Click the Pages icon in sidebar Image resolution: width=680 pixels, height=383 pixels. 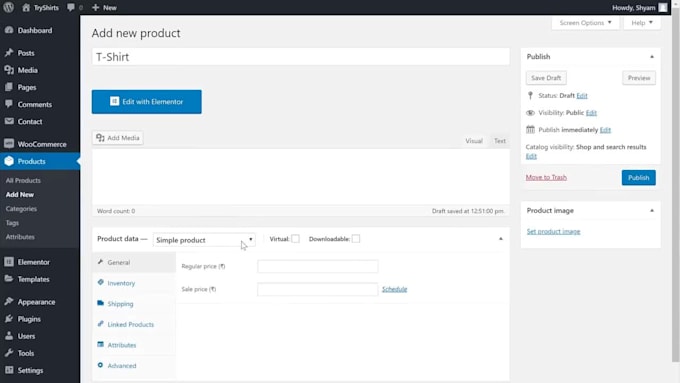9,87
